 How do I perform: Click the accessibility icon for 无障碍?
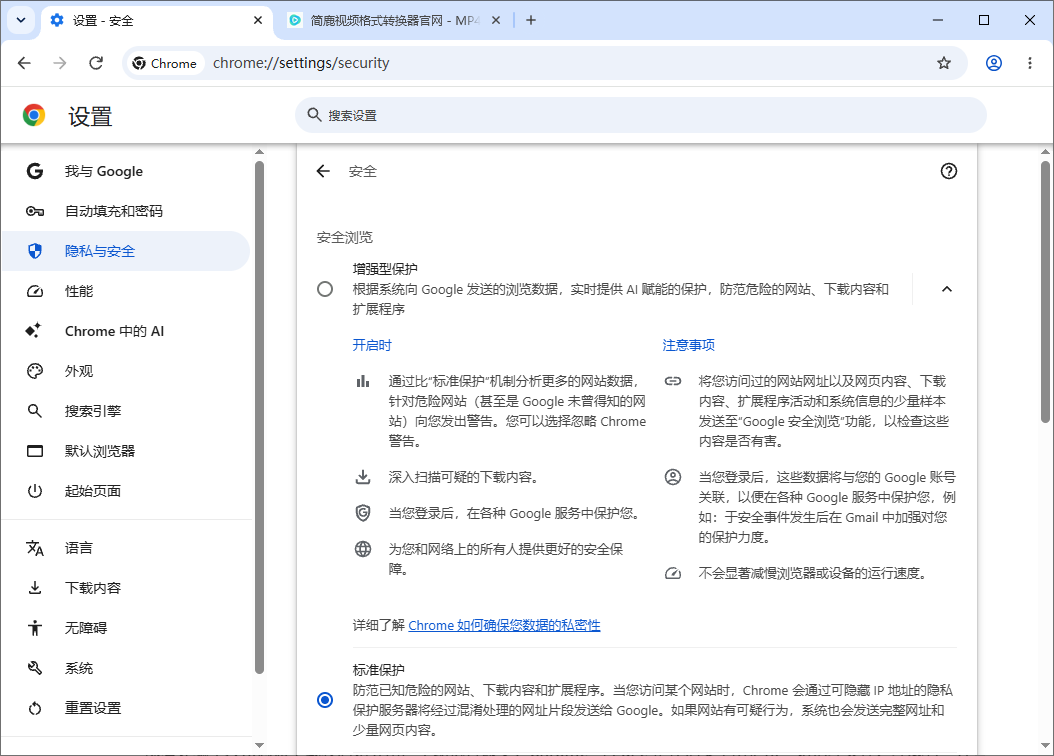[x=35, y=628]
